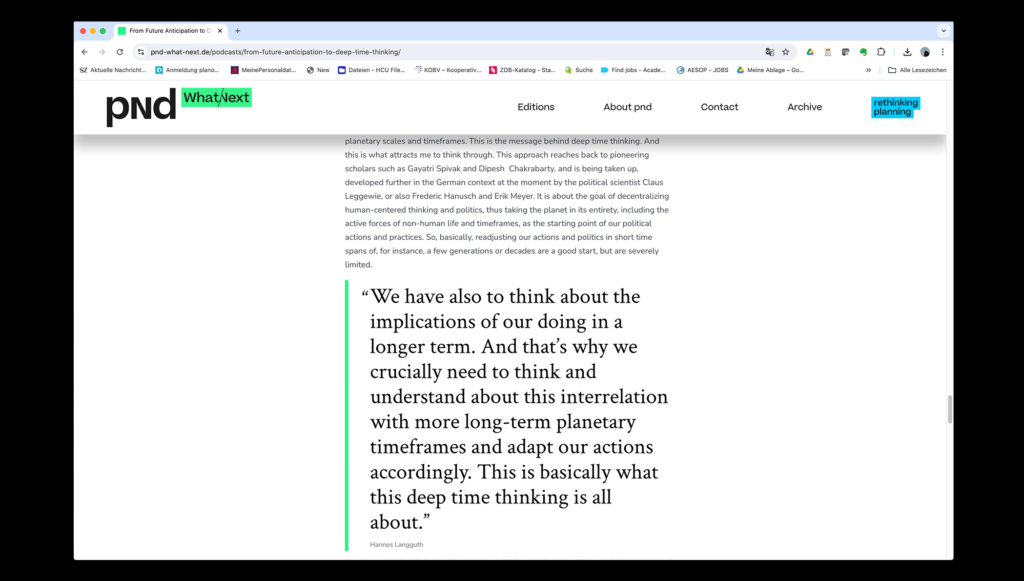Click the About pnd navigation link

click(627, 107)
